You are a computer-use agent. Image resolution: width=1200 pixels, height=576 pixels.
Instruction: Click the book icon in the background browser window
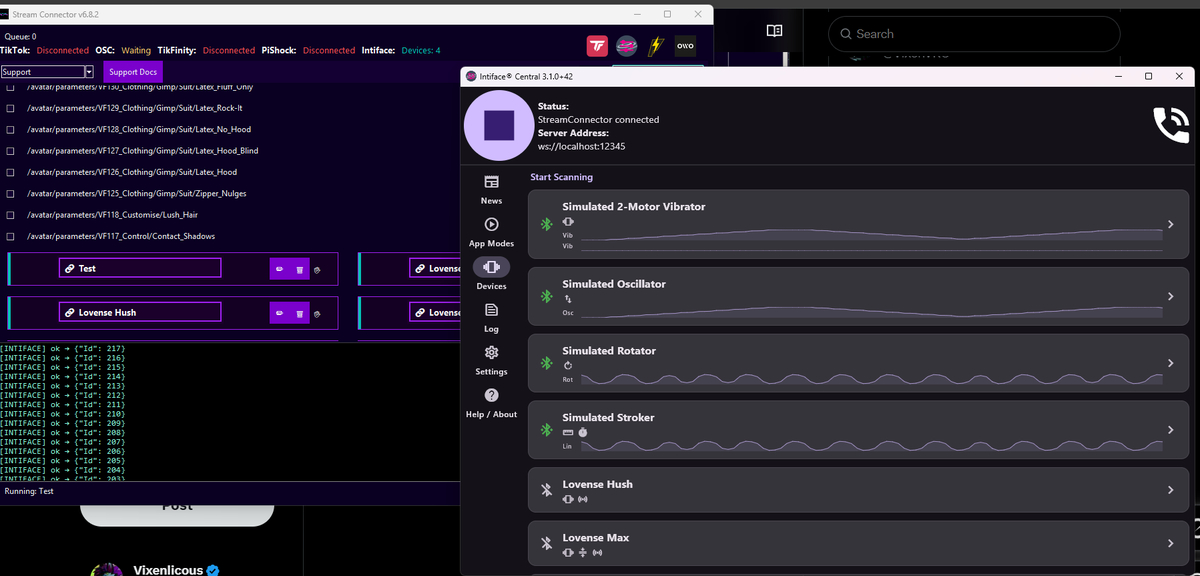[x=774, y=31]
